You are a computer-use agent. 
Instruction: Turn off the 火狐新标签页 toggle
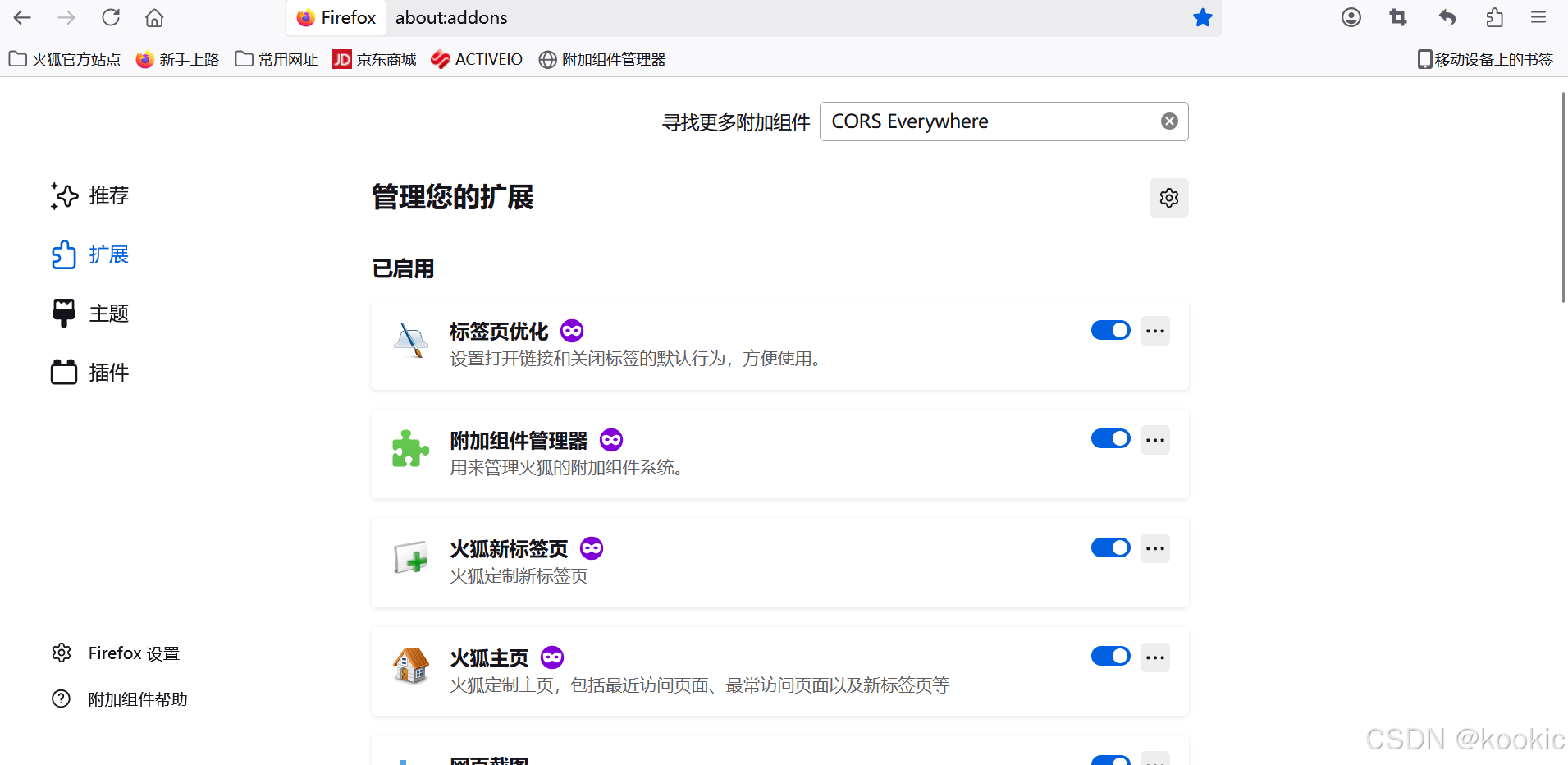point(1111,547)
